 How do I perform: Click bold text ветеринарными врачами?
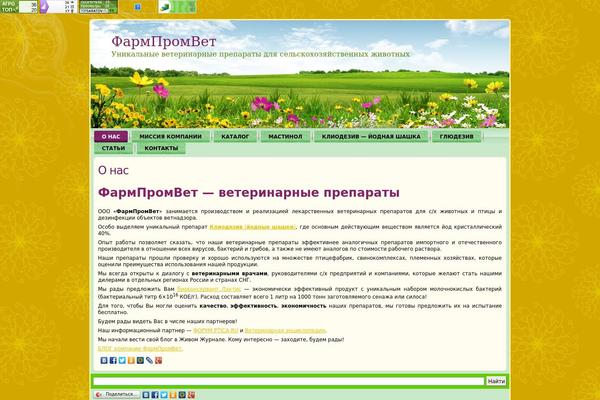(x=229, y=274)
